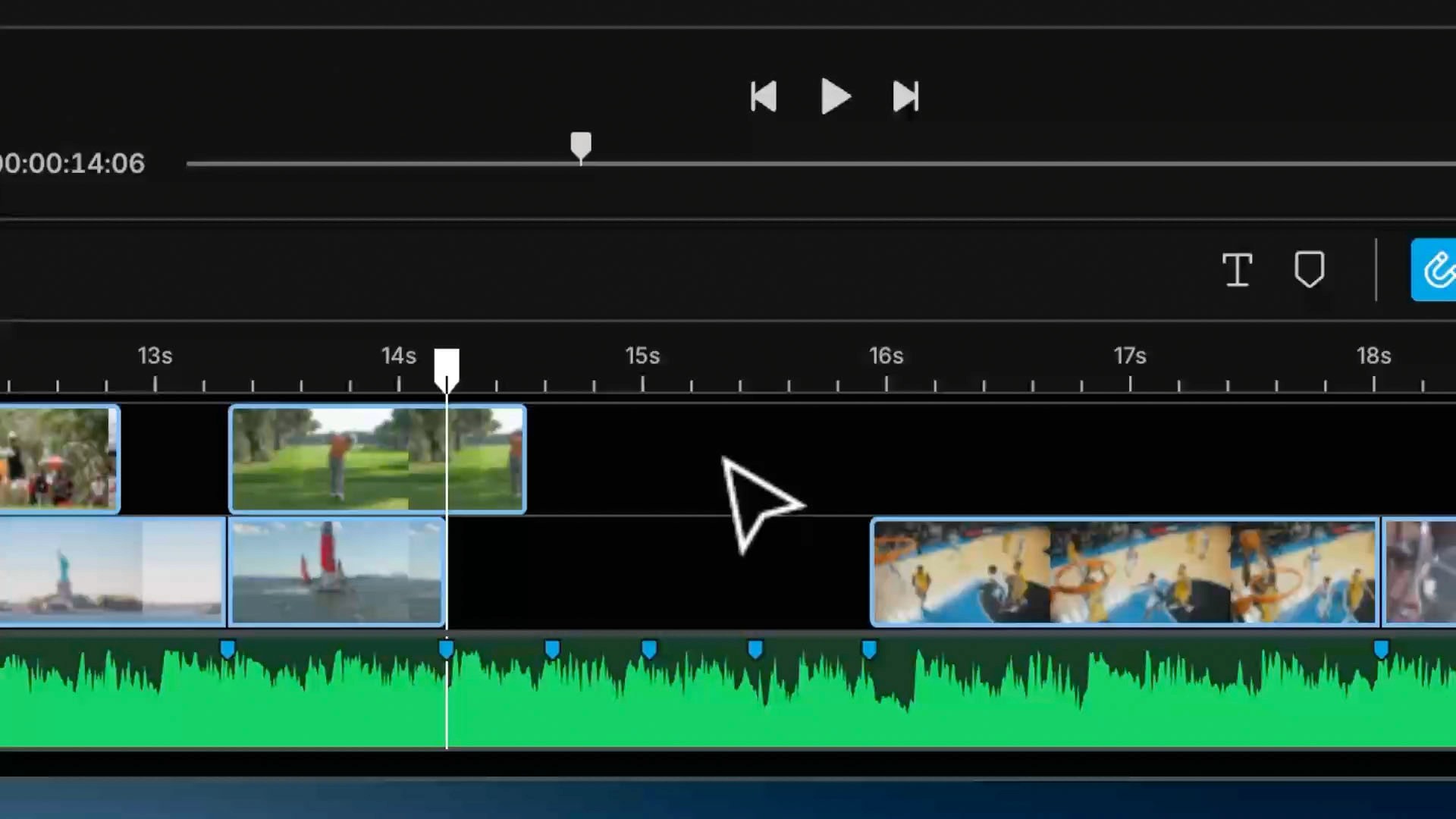Toggle the beat marker near 18s
This screenshot has width=1456, height=819.
pos(1380,649)
